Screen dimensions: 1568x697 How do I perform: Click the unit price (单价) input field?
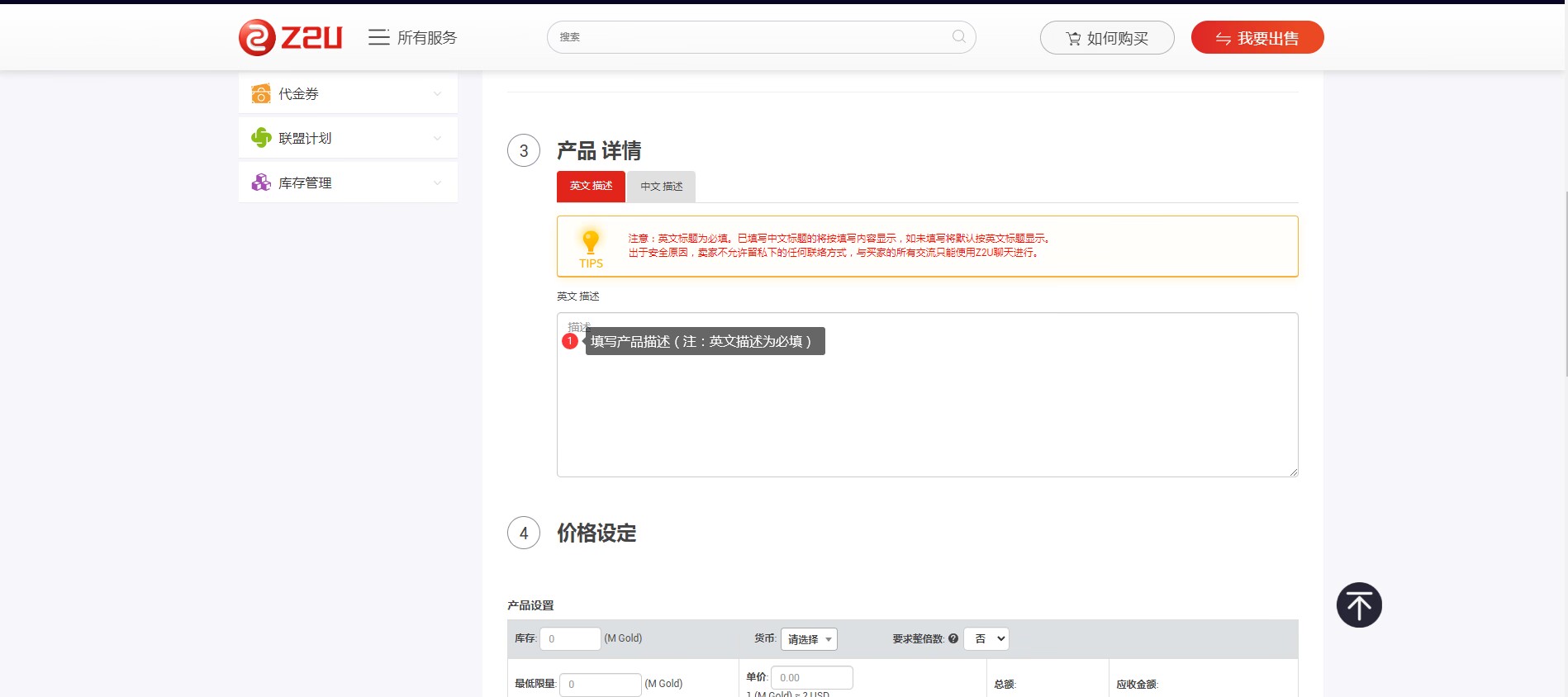click(x=811, y=677)
